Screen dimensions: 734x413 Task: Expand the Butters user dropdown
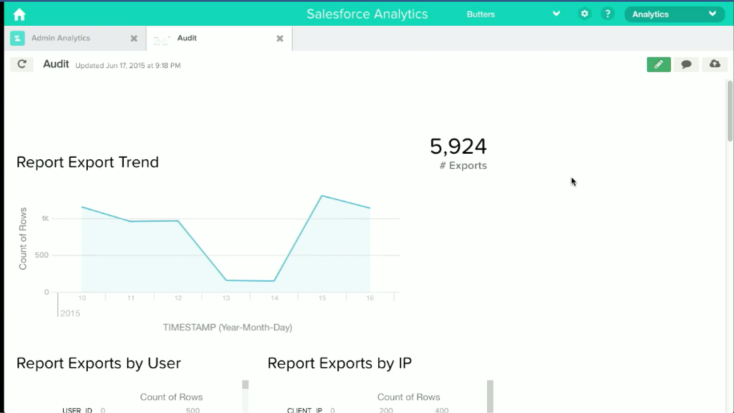click(x=556, y=14)
